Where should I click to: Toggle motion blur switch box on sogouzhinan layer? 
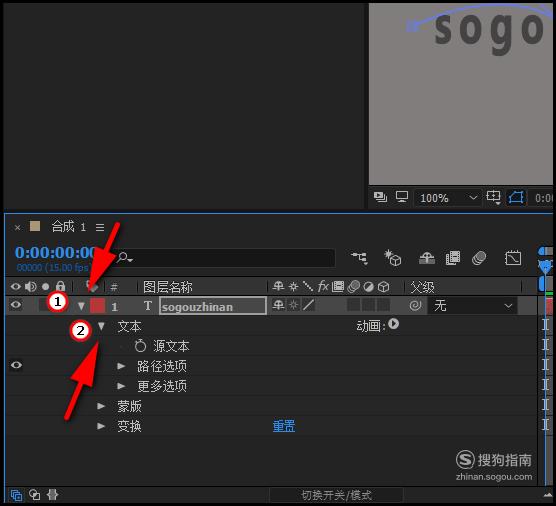click(x=353, y=305)
